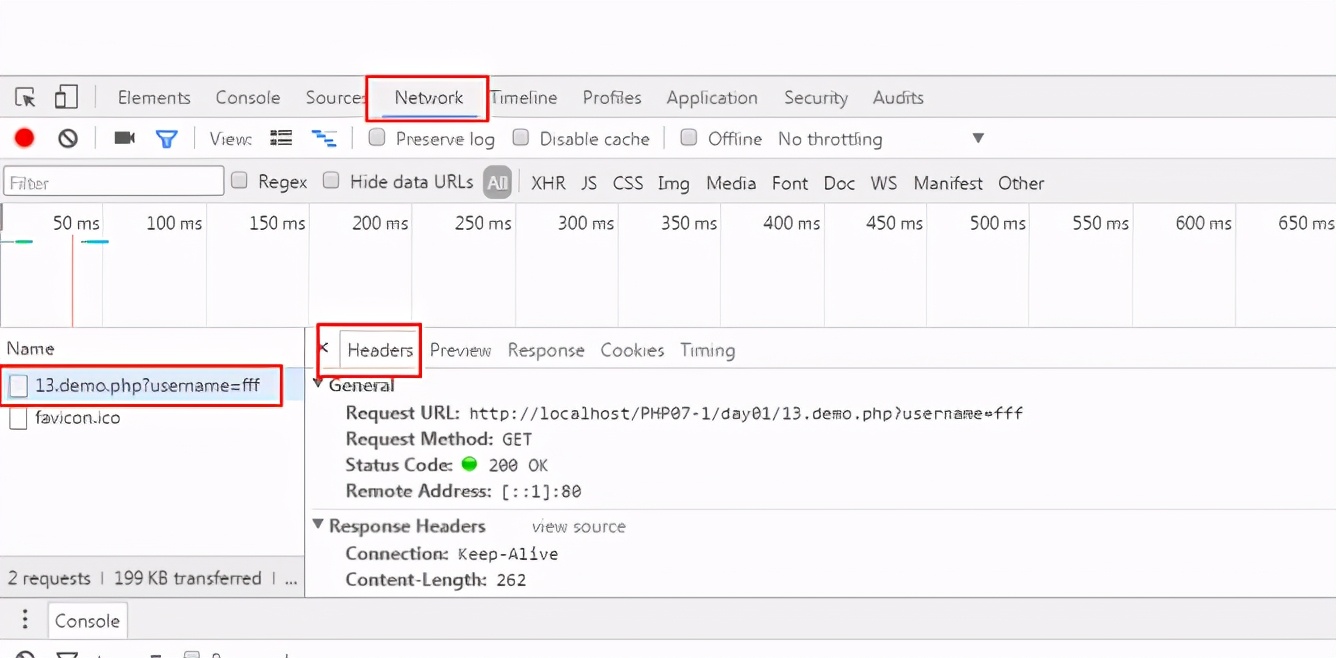Viewport: 1336px width, 658px height.
Task: Select the 13.demo.php?username=fff request row
Action: point(152,385)
